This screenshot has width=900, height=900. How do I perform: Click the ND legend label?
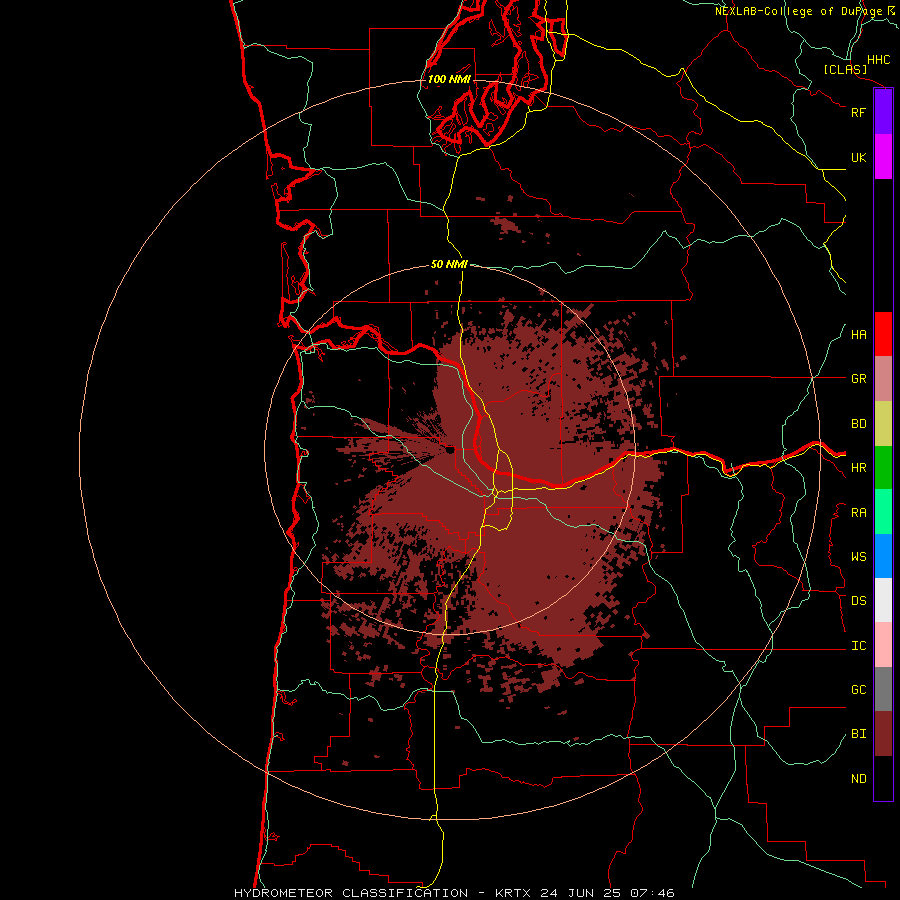[858, 779]
